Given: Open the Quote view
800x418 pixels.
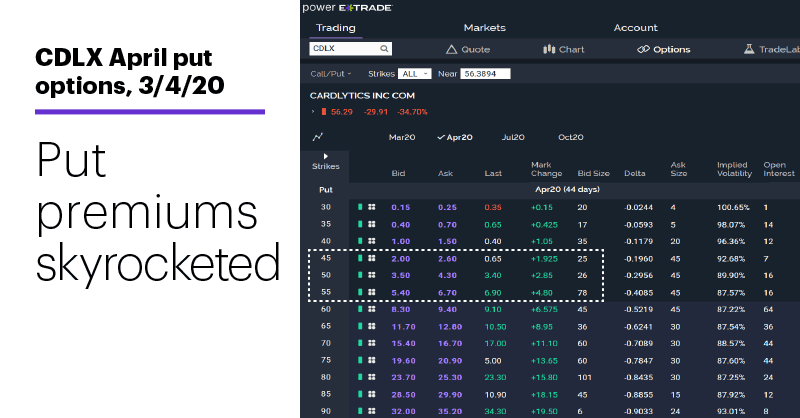Looking at the screenshot, I should tap(468, 50).
